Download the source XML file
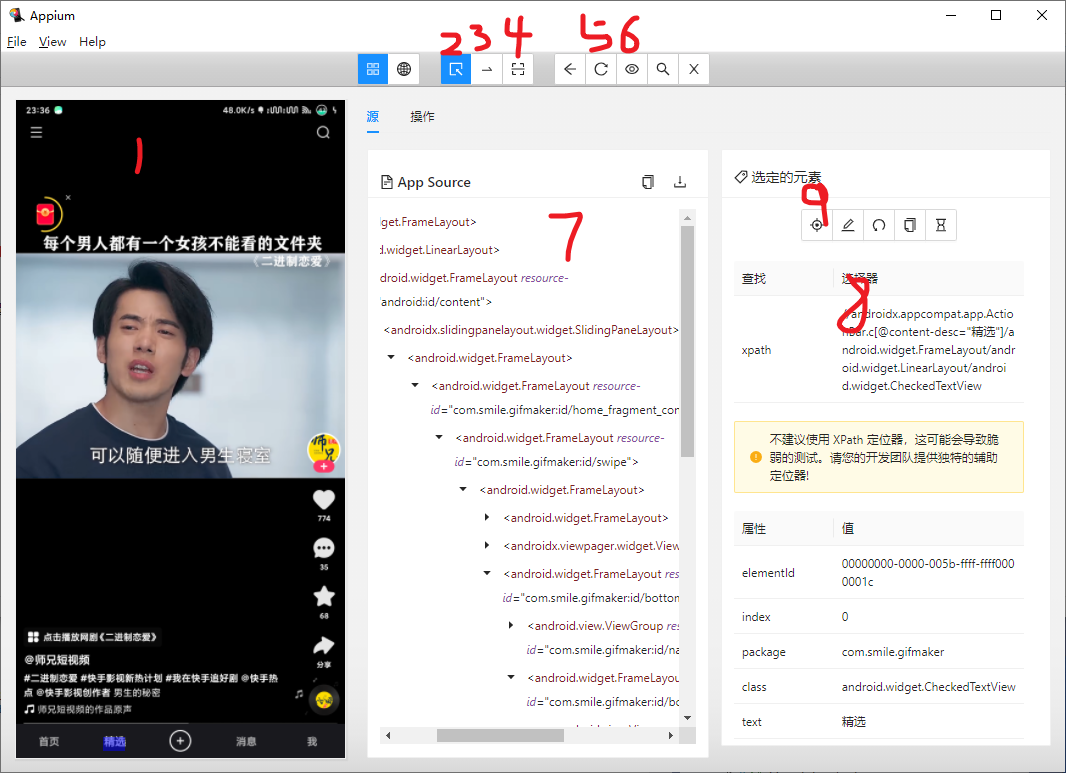Screen dimensions: 1066x773 (x=681, y=182)
